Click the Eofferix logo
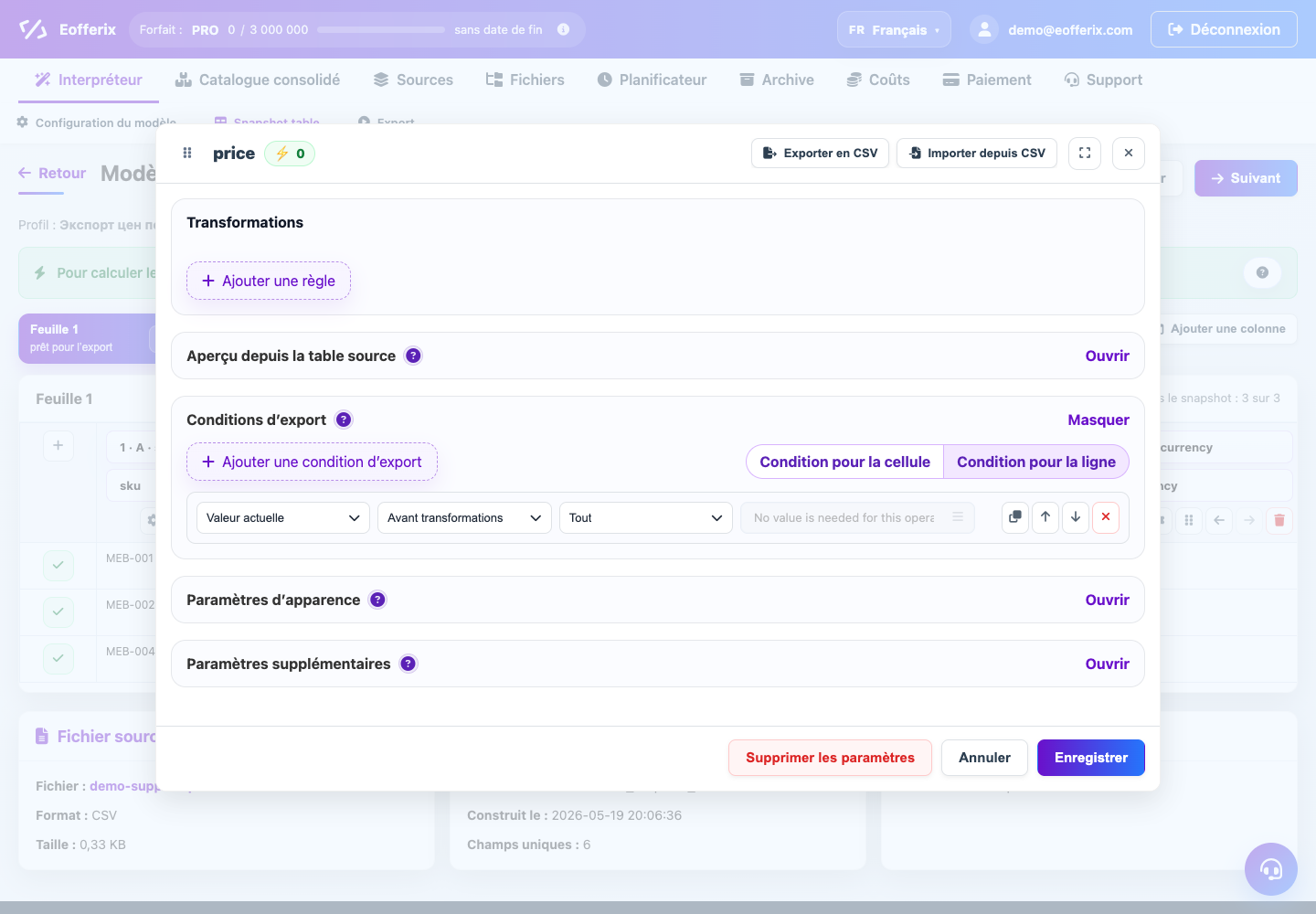 coord(68,29)
